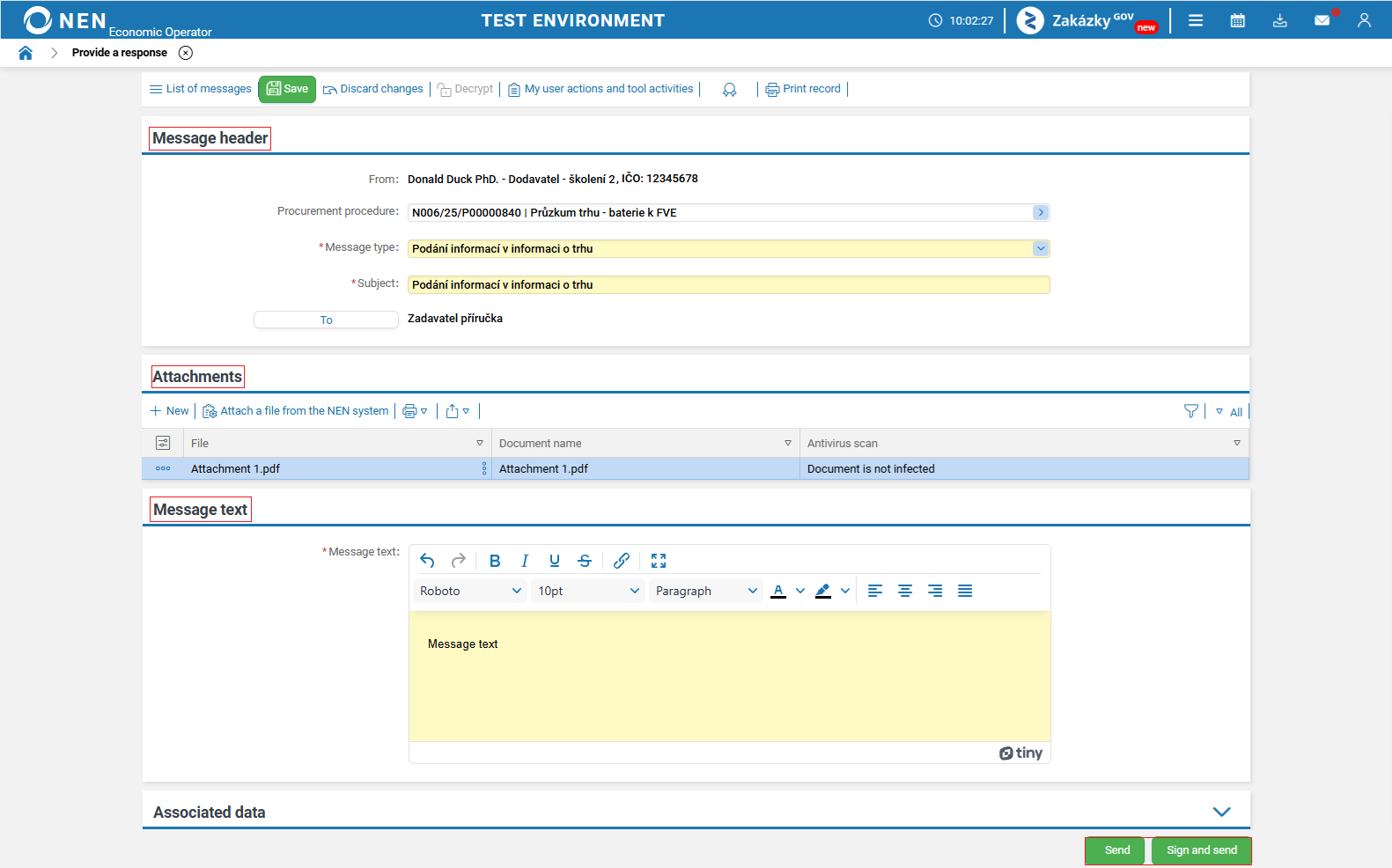
Task: Apply background highlight color
Action: pyautogui.click(x=823, y=591)
